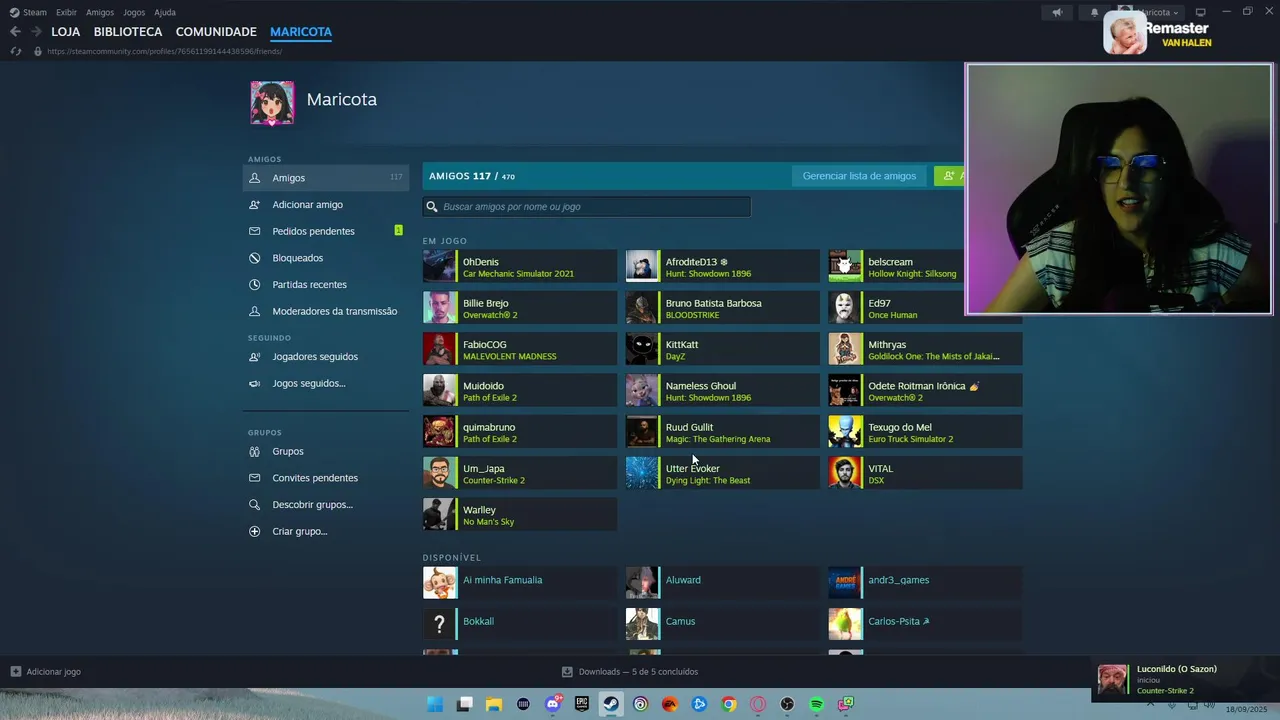Open Moderadores da transmissão
The width and height of the screenshot is (1280, 720).
click(x=326, y=311)
